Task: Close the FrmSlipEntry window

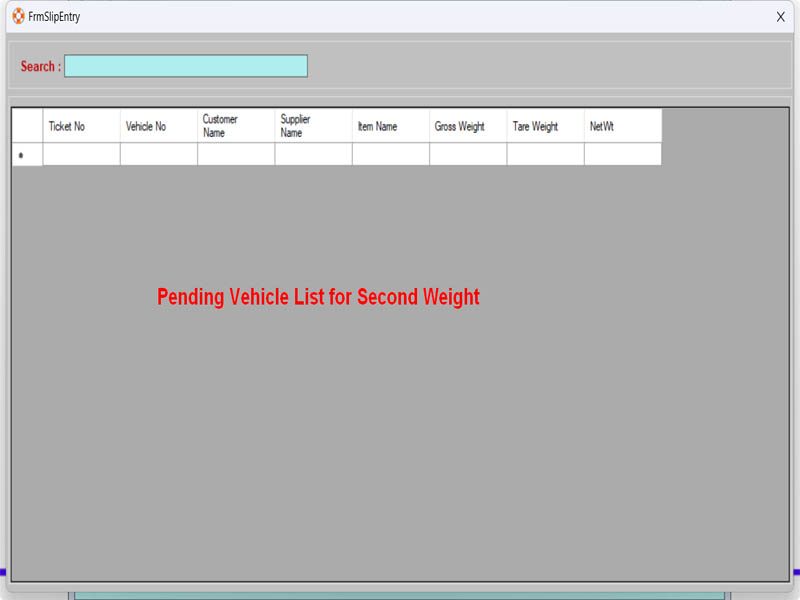Action: [780, 17]
